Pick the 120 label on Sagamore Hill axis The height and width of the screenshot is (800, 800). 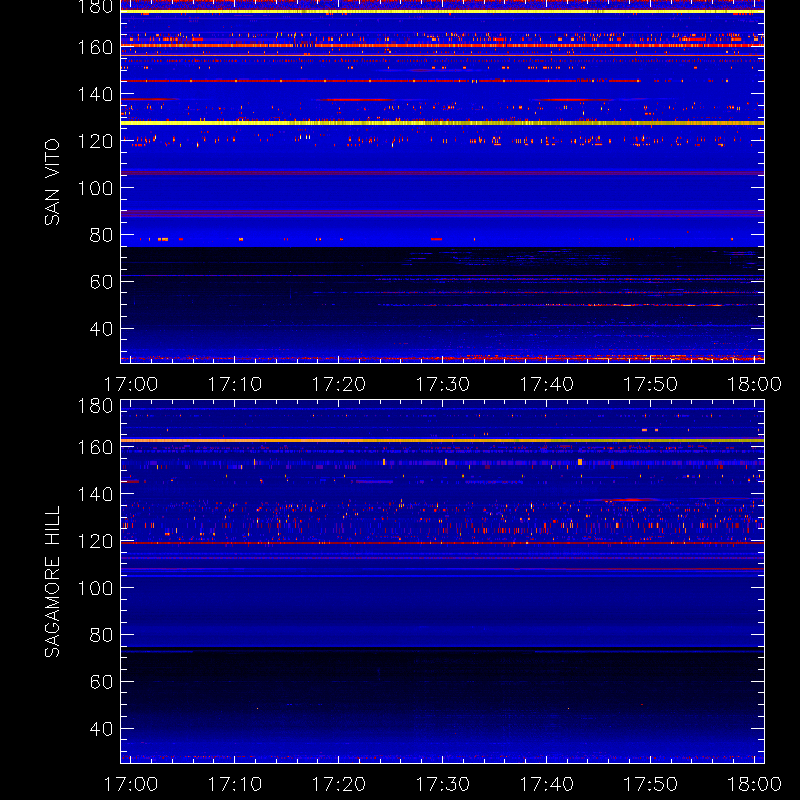coord(95,541)
